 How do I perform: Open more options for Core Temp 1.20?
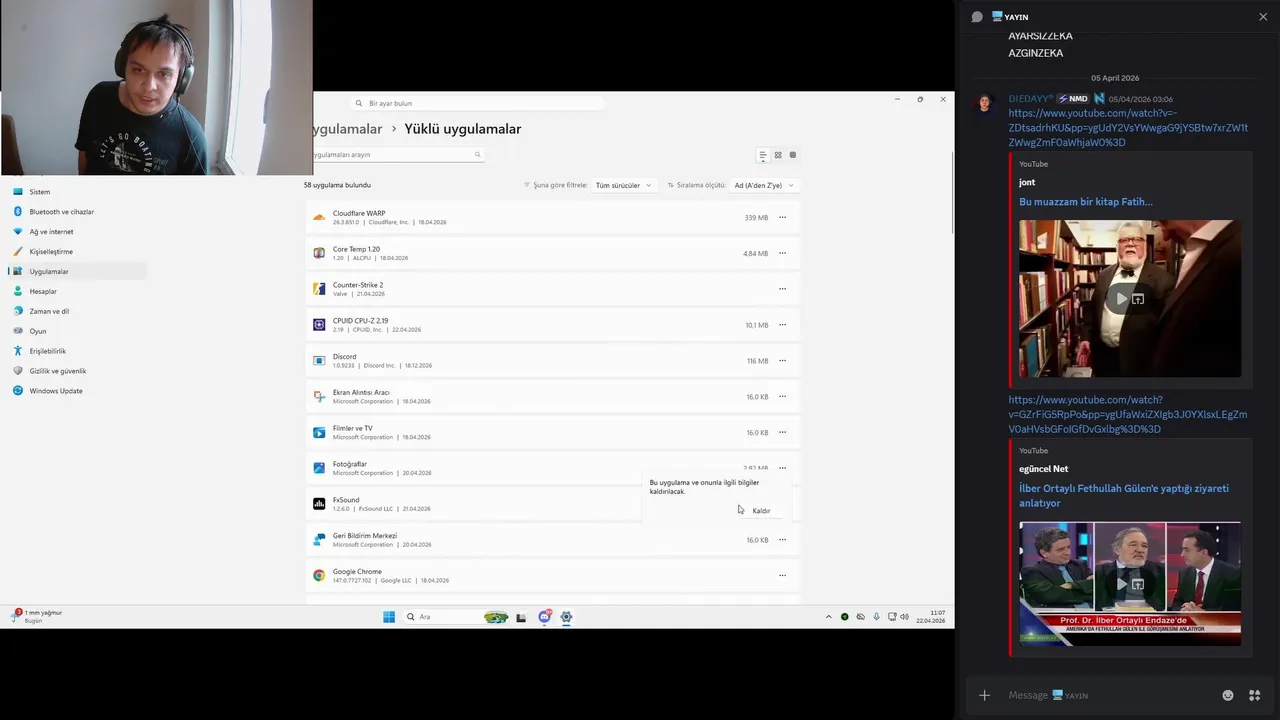[x=782, y=253]
